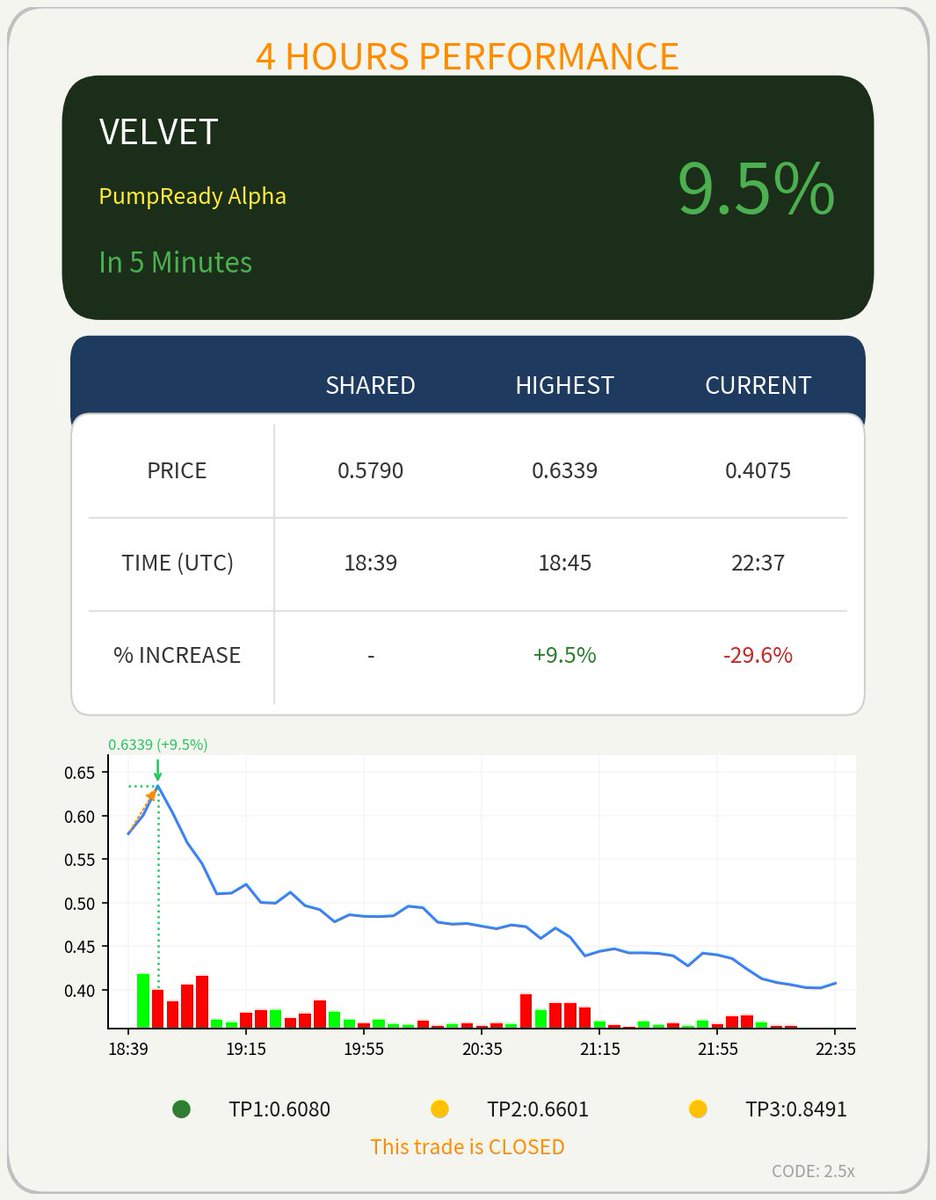The height and width of the screenshot is (1200, 936).
Task: Click the 0.60 y-axis label
Action: [79, 816]
